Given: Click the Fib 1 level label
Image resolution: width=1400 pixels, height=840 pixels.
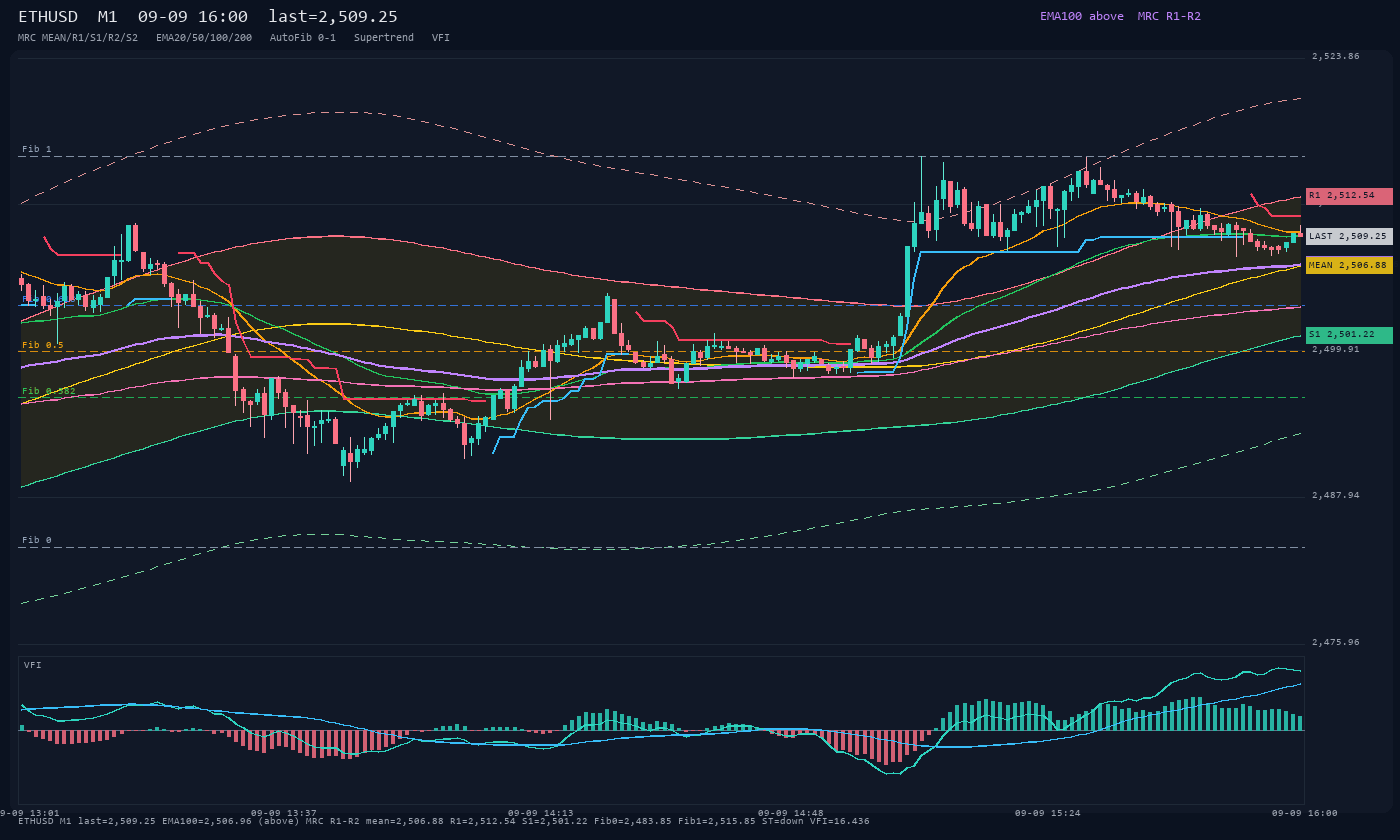Looking at the screenshot, I should point(37,149).
